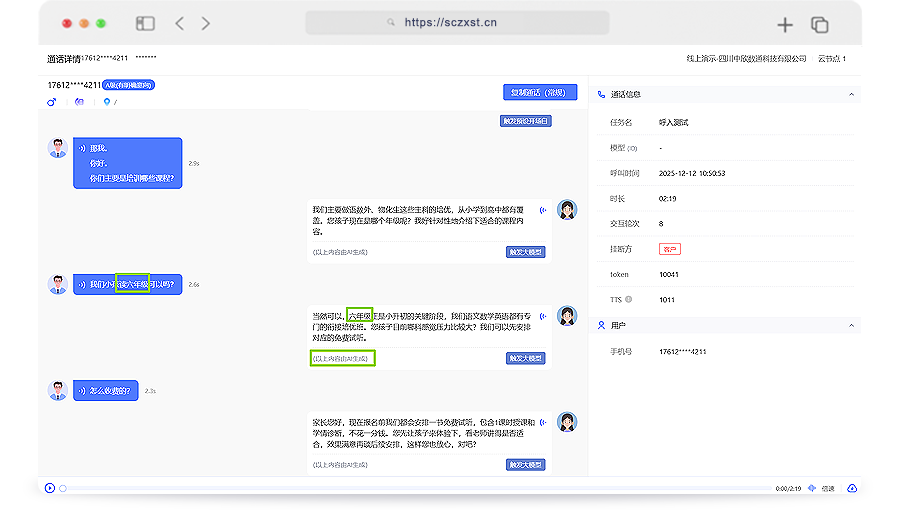Show all tabs overview
This screenshot has width=901, height=522.
coord(820,24)
